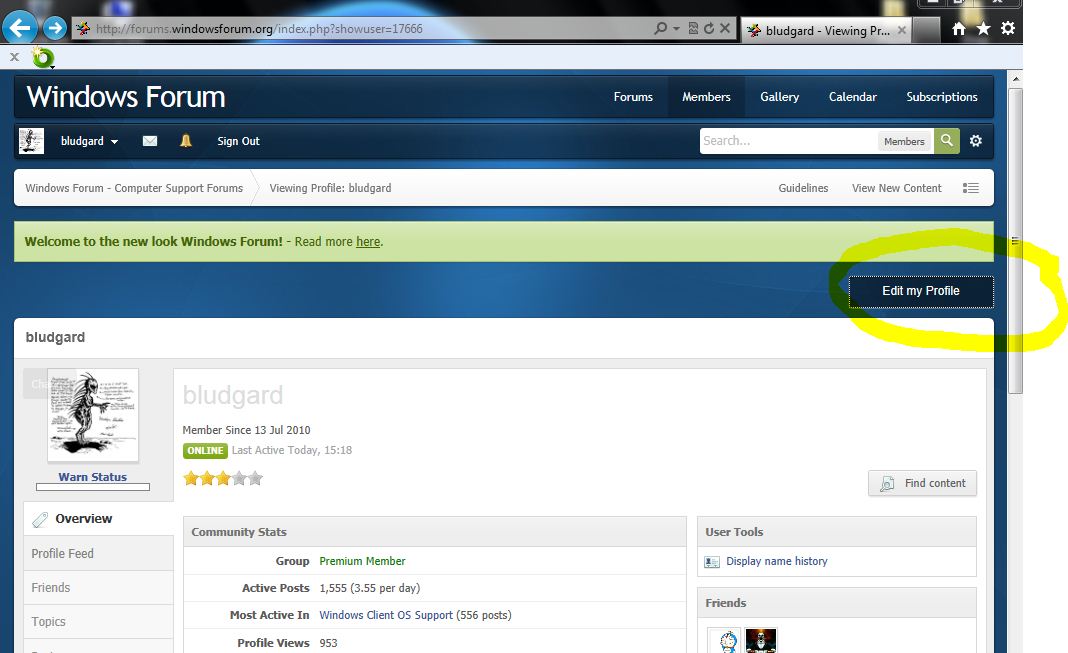Open the browser home icon
This screenshot has height=653, width=1068.
[x=959, y=29]
